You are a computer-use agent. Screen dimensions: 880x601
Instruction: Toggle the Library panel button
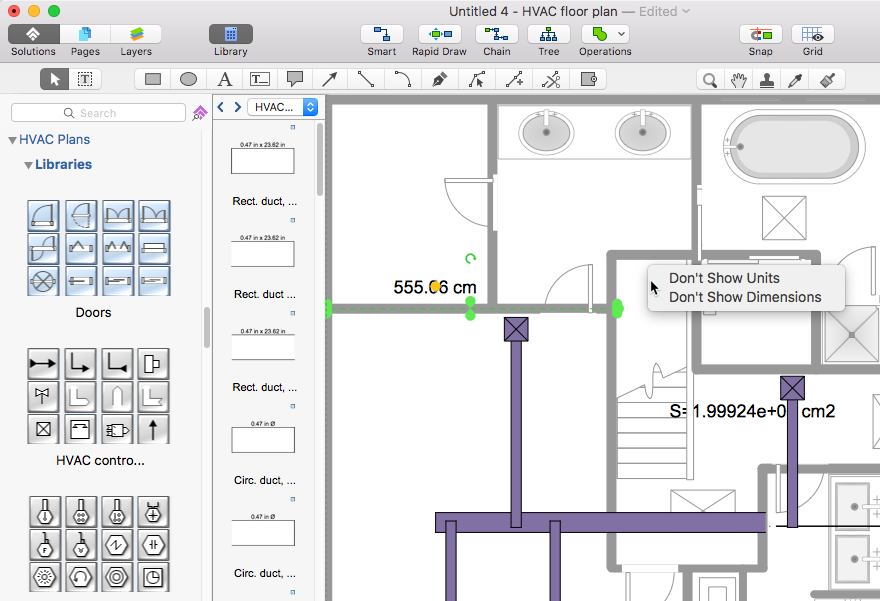click(230, 35)
